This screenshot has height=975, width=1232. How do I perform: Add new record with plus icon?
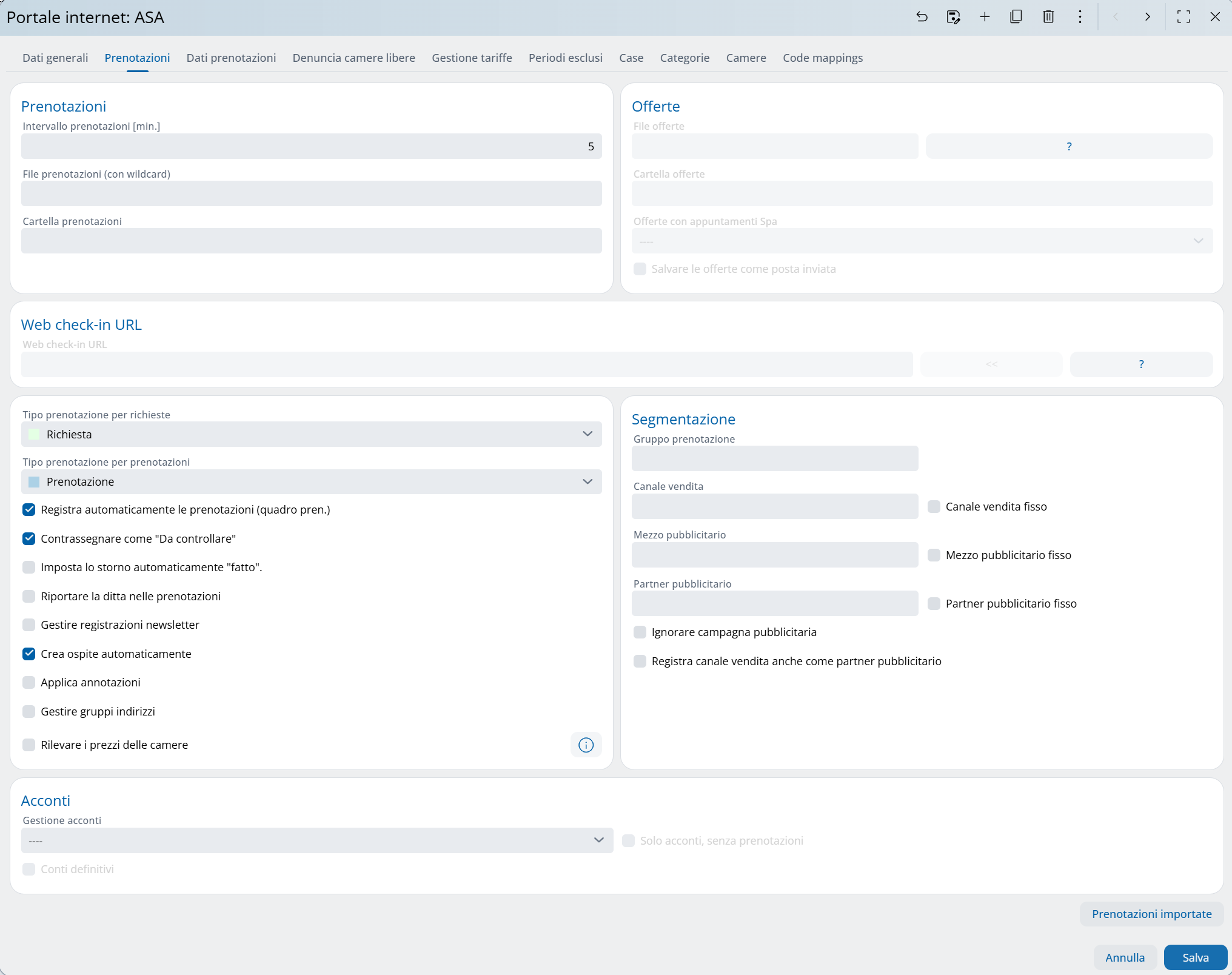click(985, 17)
